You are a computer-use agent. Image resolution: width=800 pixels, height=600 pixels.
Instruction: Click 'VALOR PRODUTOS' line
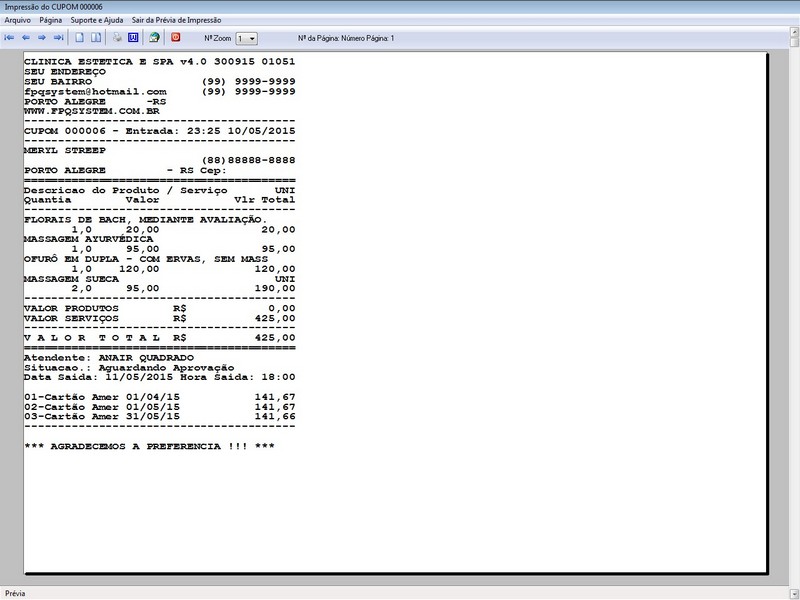click(x=160, y=308)
